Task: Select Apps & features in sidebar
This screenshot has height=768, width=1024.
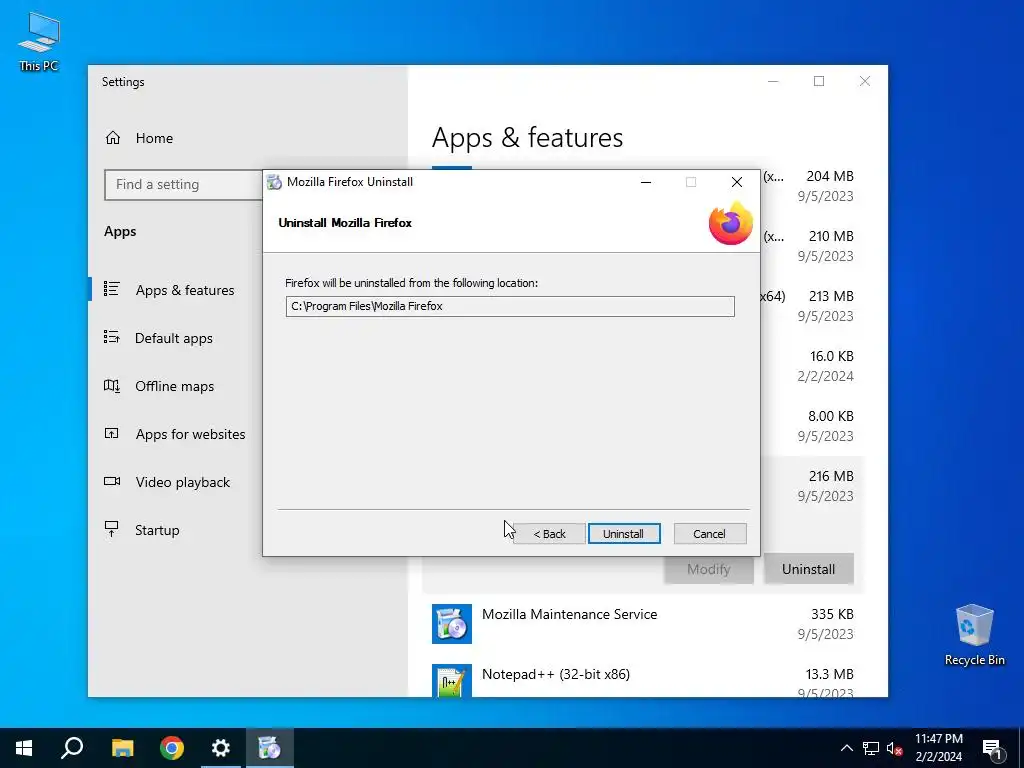Action: 185,290
